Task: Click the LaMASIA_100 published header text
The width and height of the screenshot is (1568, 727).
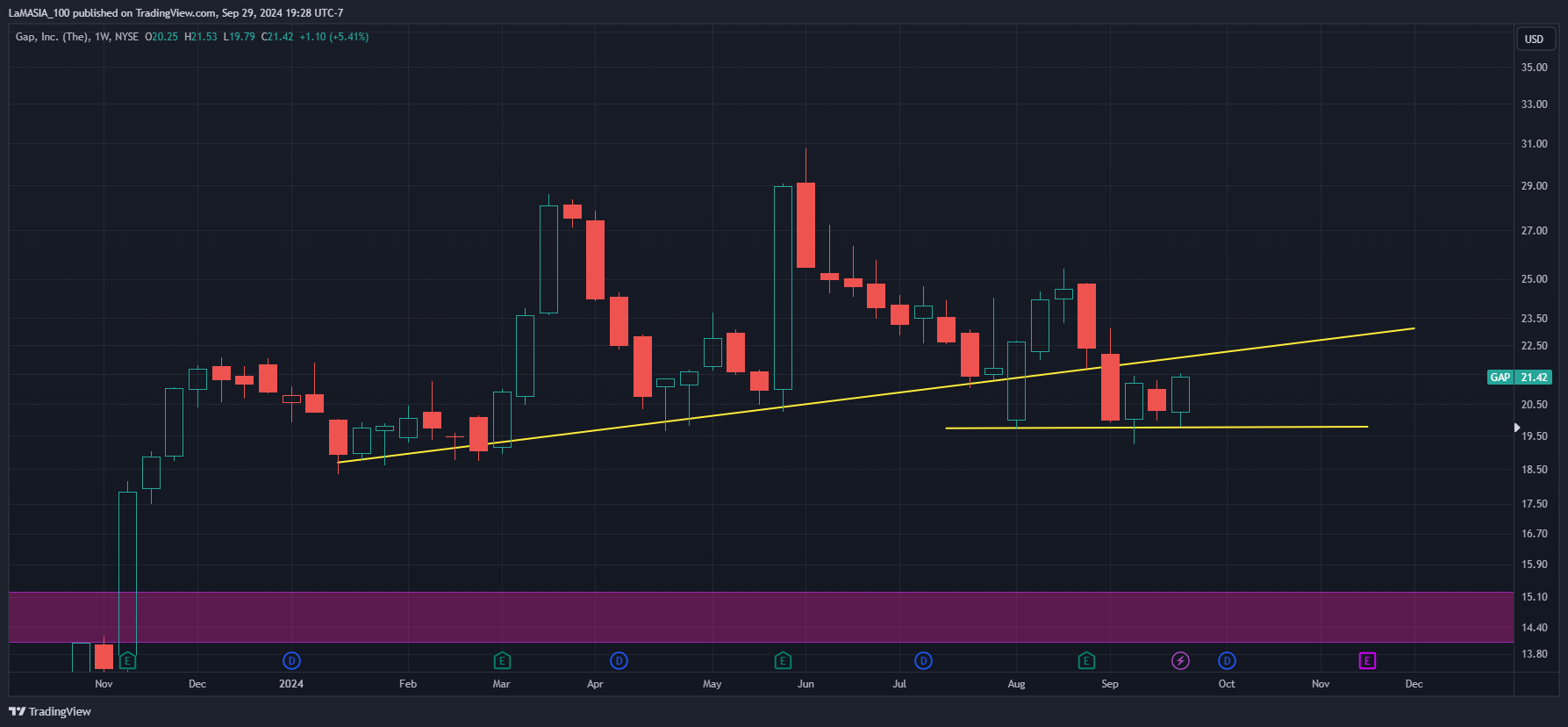Action: point(175,13)
